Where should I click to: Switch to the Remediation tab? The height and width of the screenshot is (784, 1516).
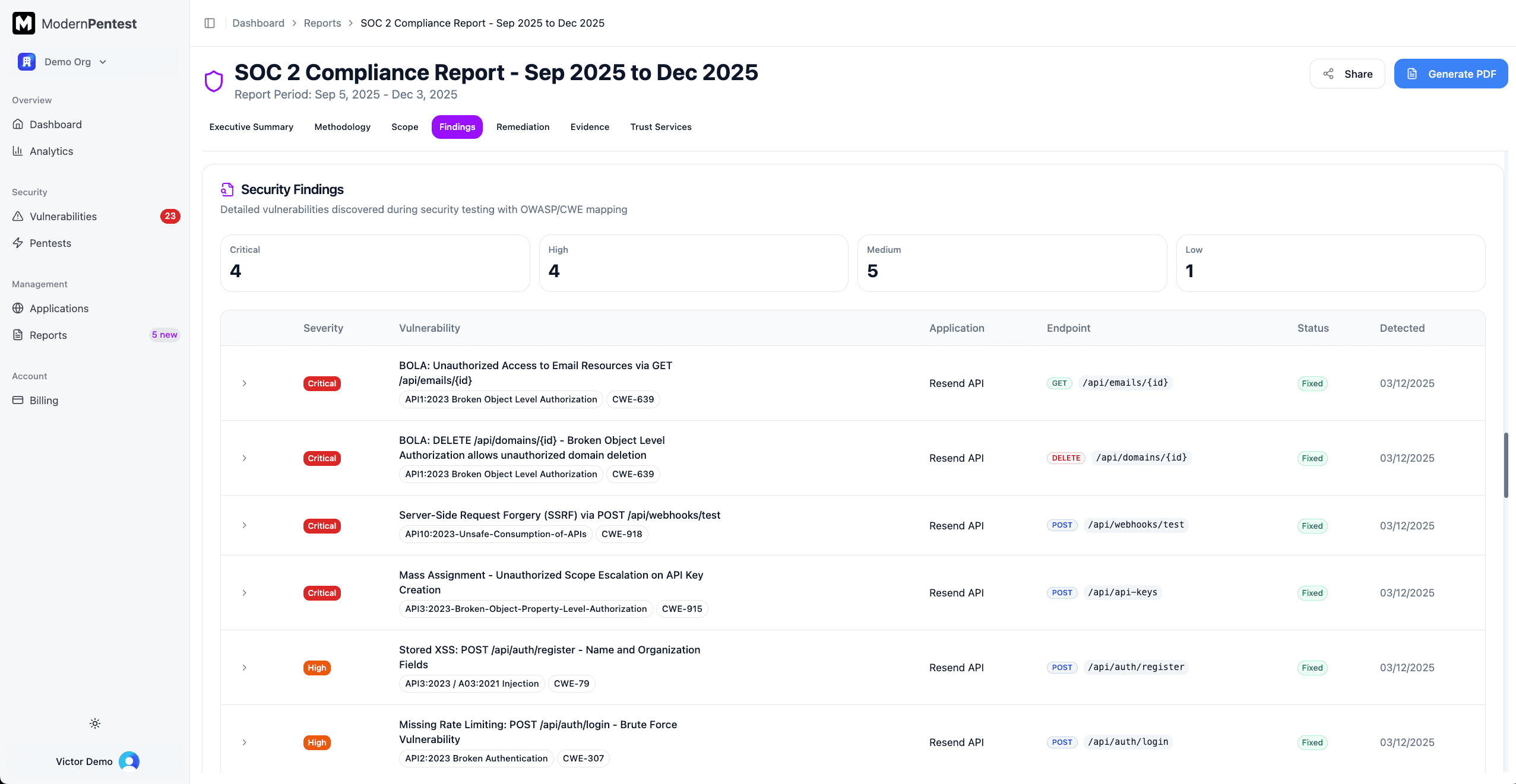click(523, 127)
